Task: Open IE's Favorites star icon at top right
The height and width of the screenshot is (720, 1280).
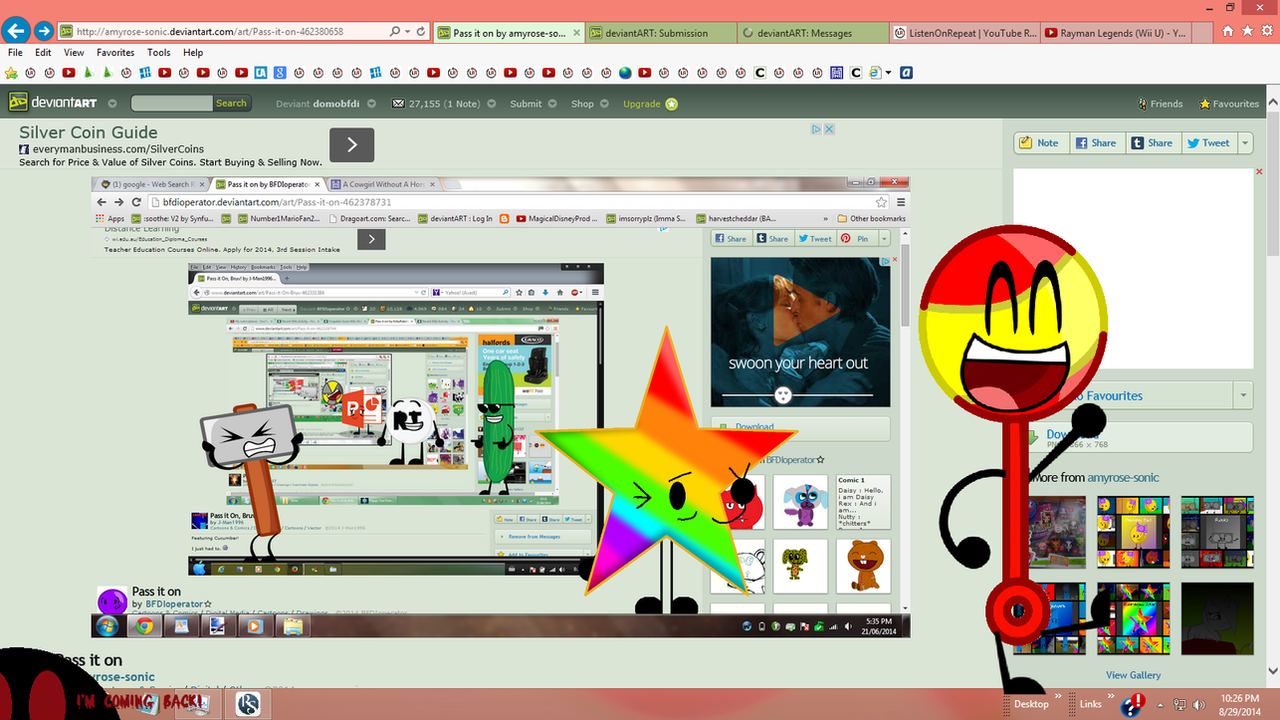Action: (x=1246, y=32)
